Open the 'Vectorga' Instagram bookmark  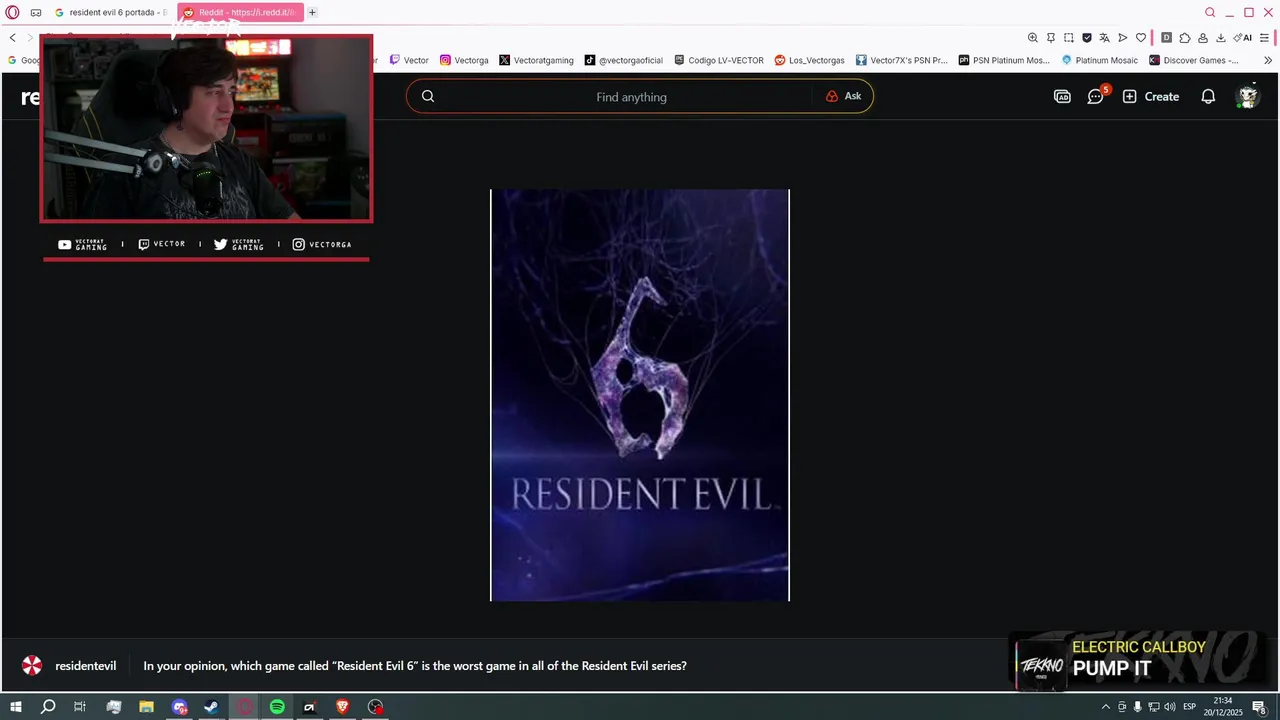464,60
